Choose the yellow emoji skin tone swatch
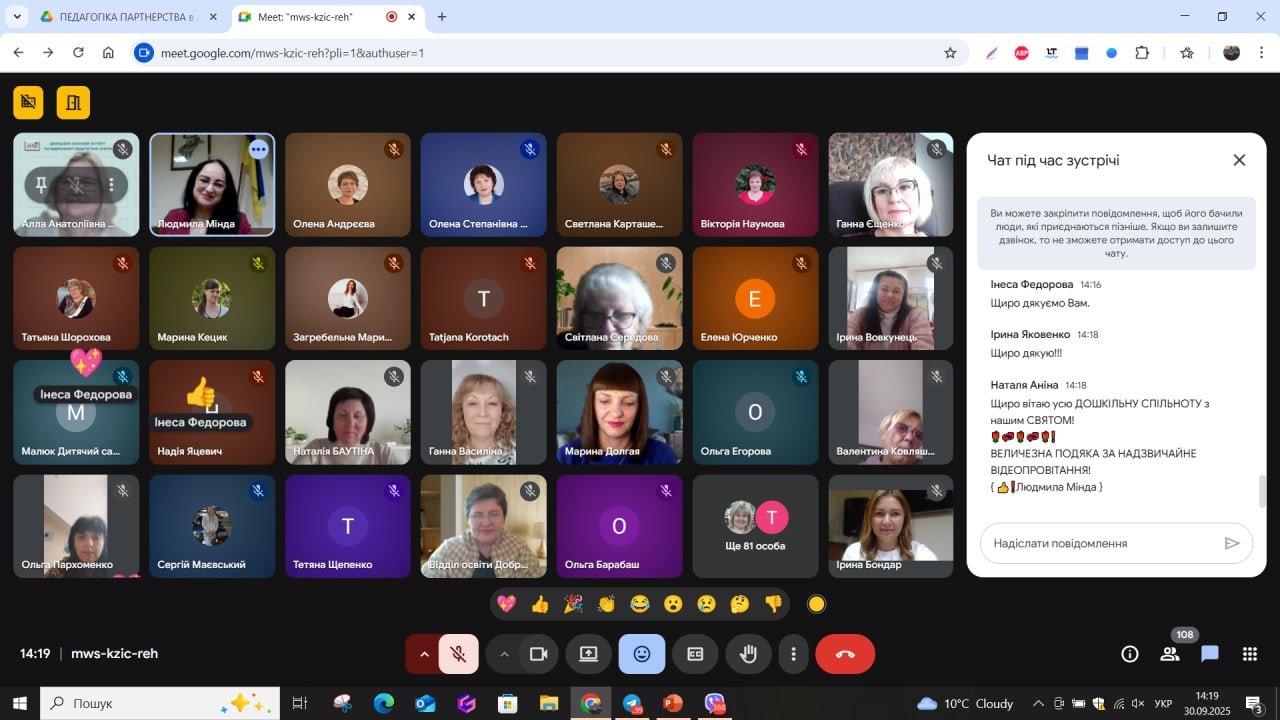 point(817,604)
